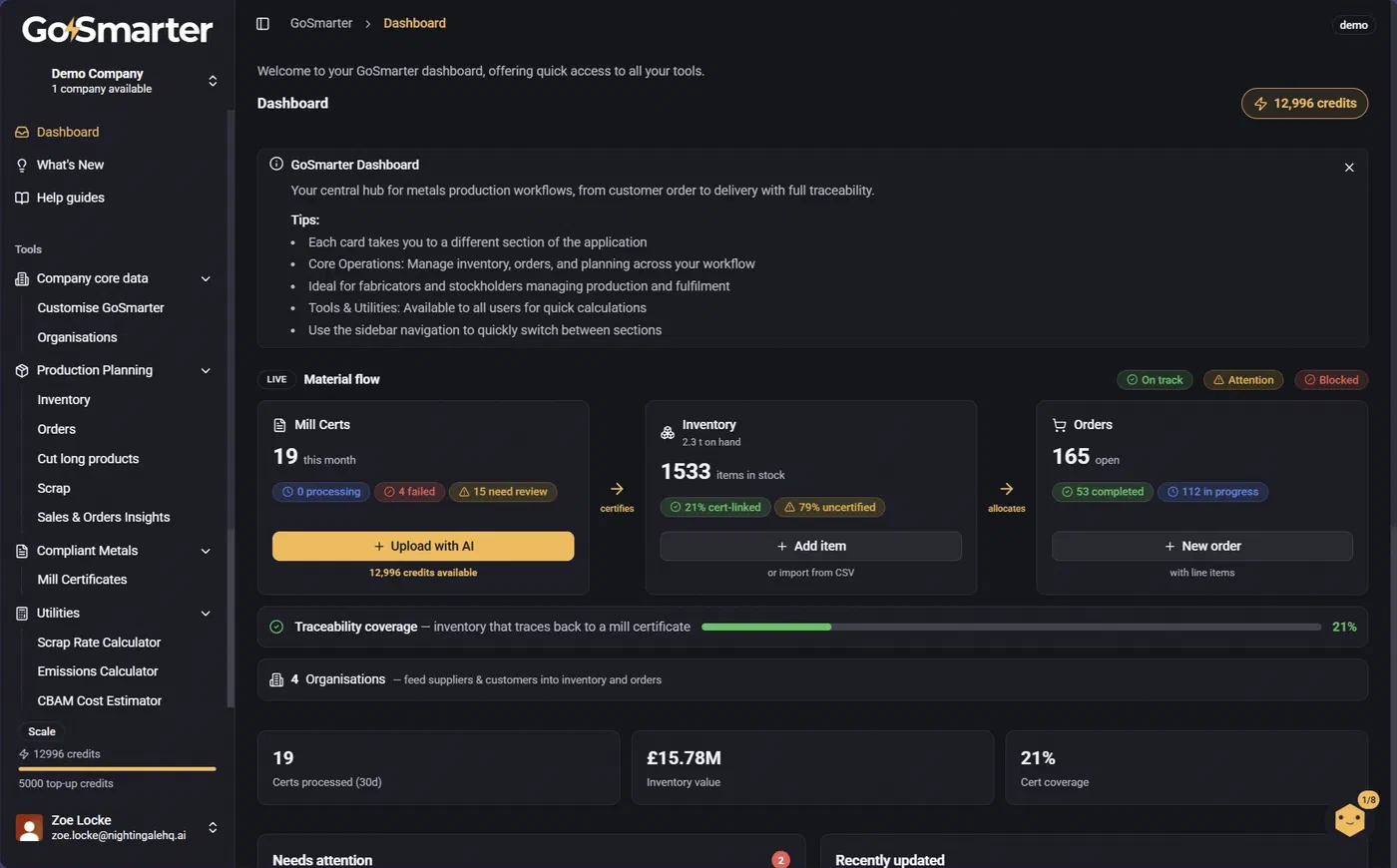The height and width of the screenshot is (868, 1397).
Task: Click the Compliant Metals document icon
Action: pos(22,551)
